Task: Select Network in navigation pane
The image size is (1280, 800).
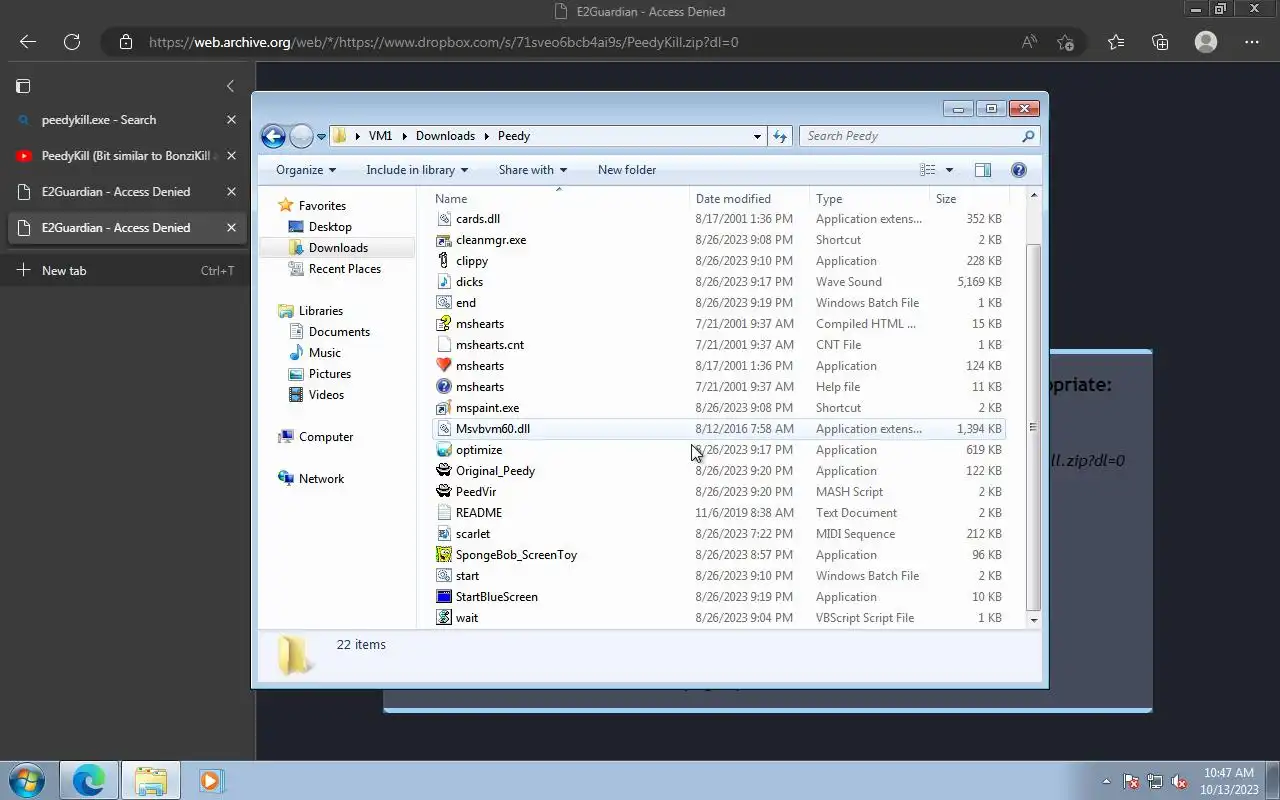Action: [x=321, y=479]
